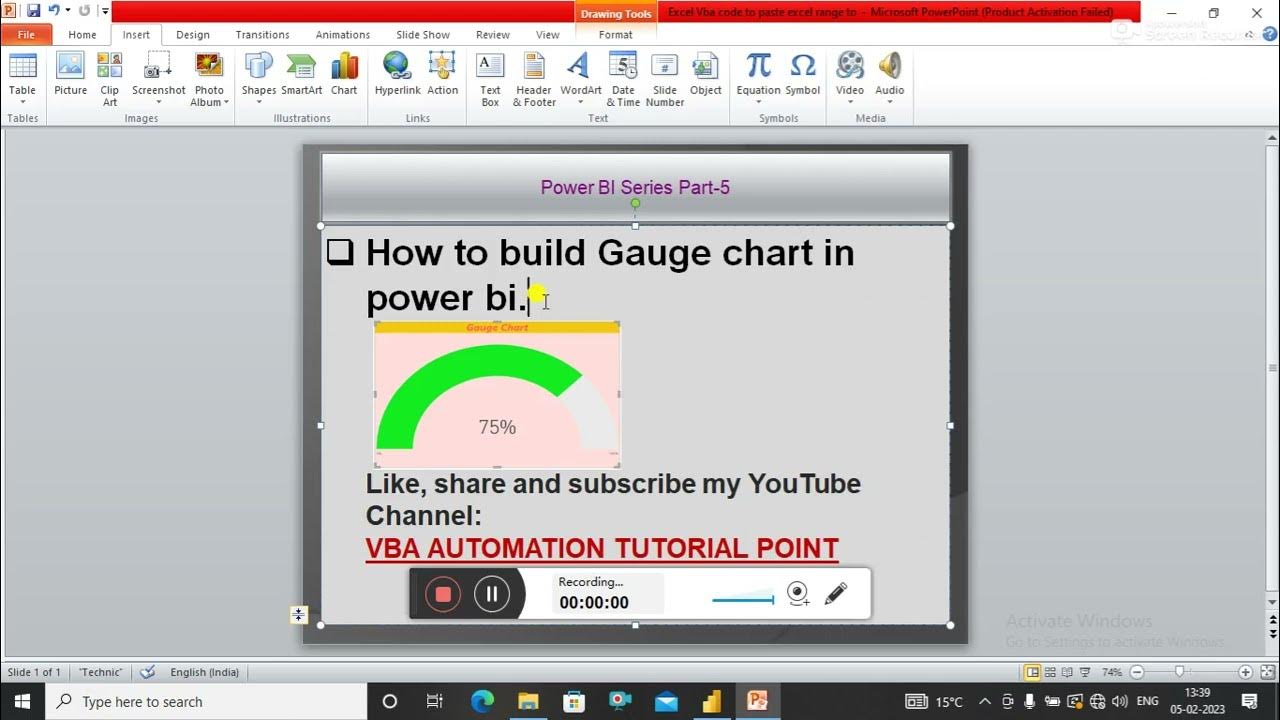Undo the last action
The image size is (1280, 720).
(52, 11)
